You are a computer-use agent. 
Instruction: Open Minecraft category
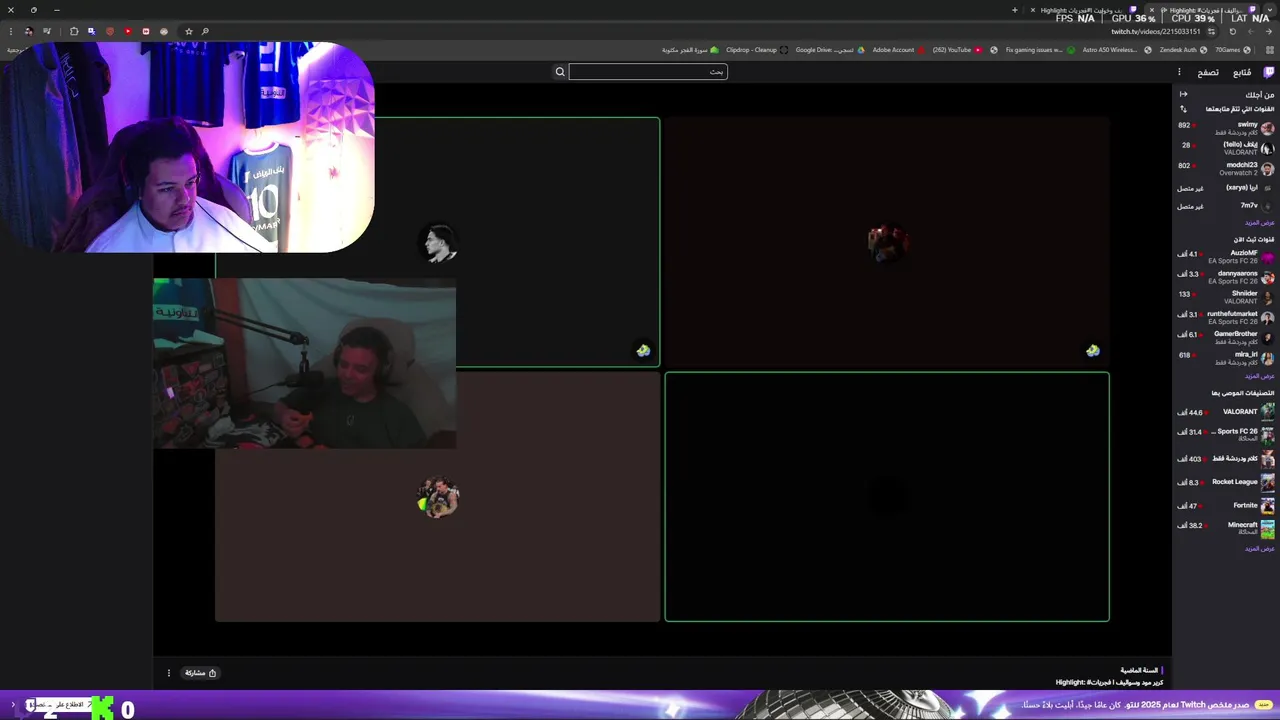point(1226,528)
